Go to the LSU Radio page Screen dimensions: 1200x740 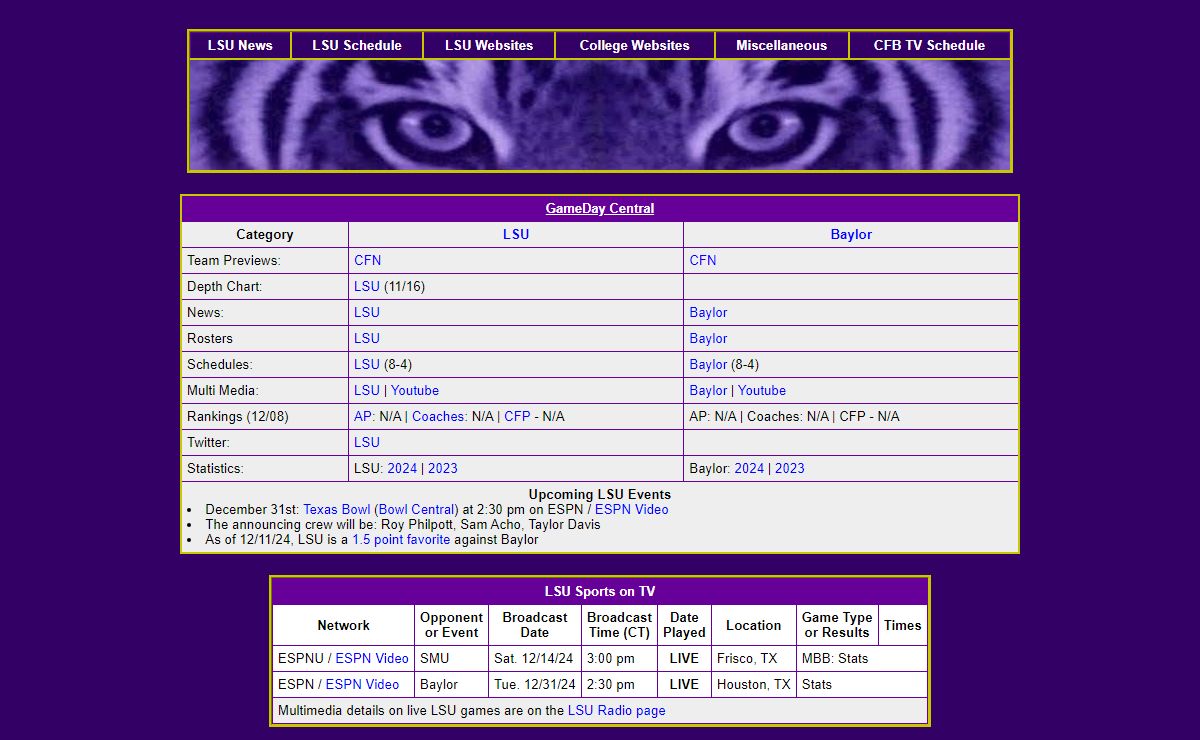point(616,711)
